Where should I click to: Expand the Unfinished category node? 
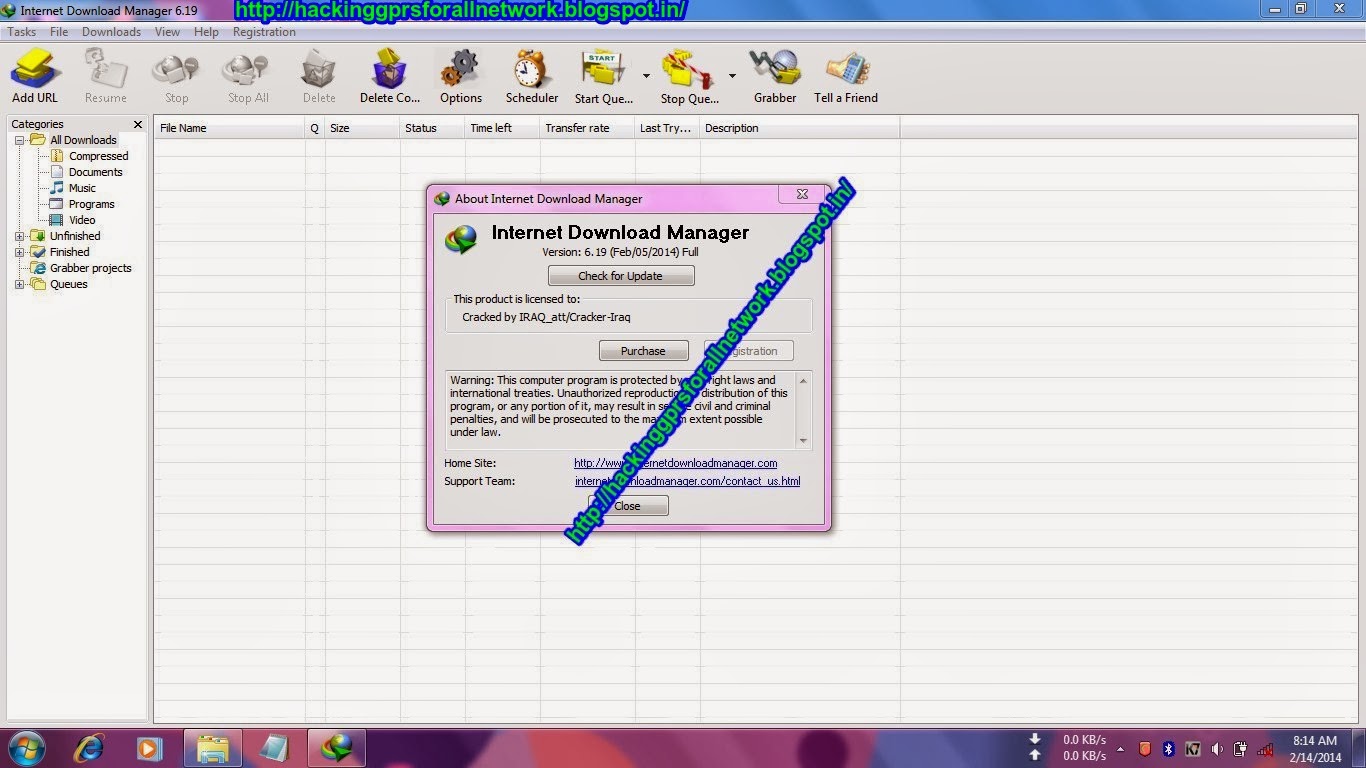click(19, 236)
